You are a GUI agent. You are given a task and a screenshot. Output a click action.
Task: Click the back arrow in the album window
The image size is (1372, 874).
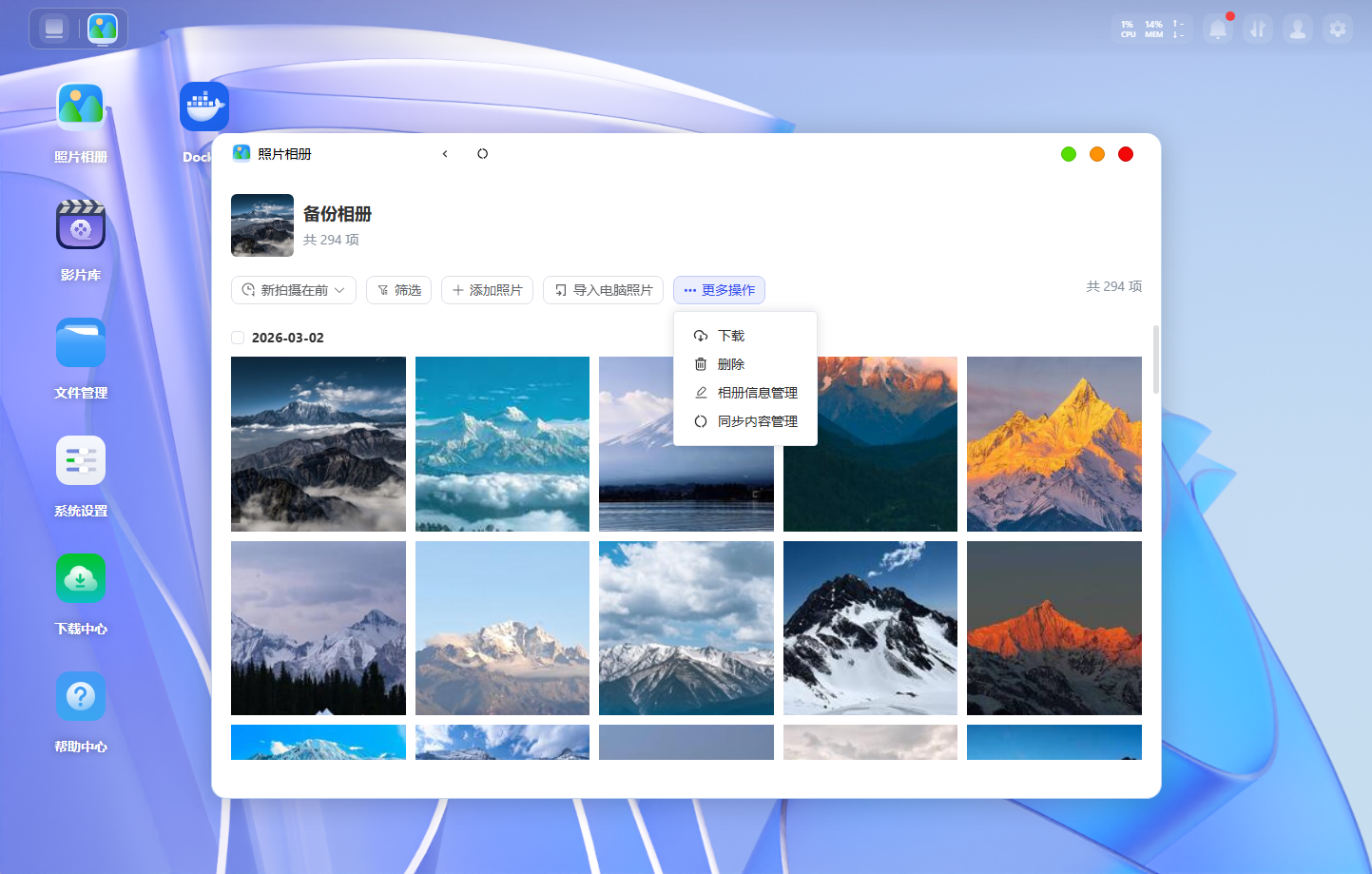(445, 154)
